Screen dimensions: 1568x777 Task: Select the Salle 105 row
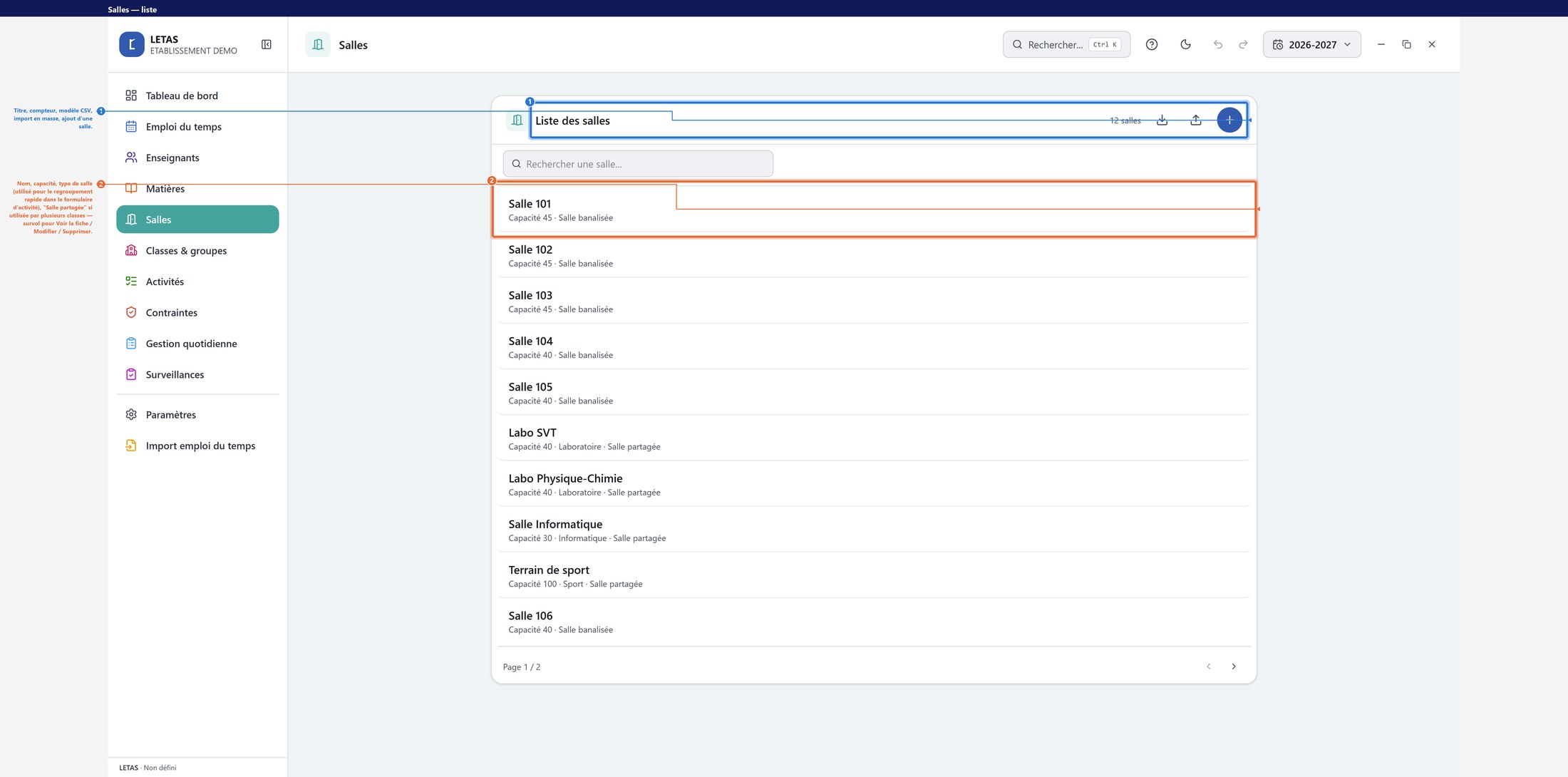click(874, 393)
